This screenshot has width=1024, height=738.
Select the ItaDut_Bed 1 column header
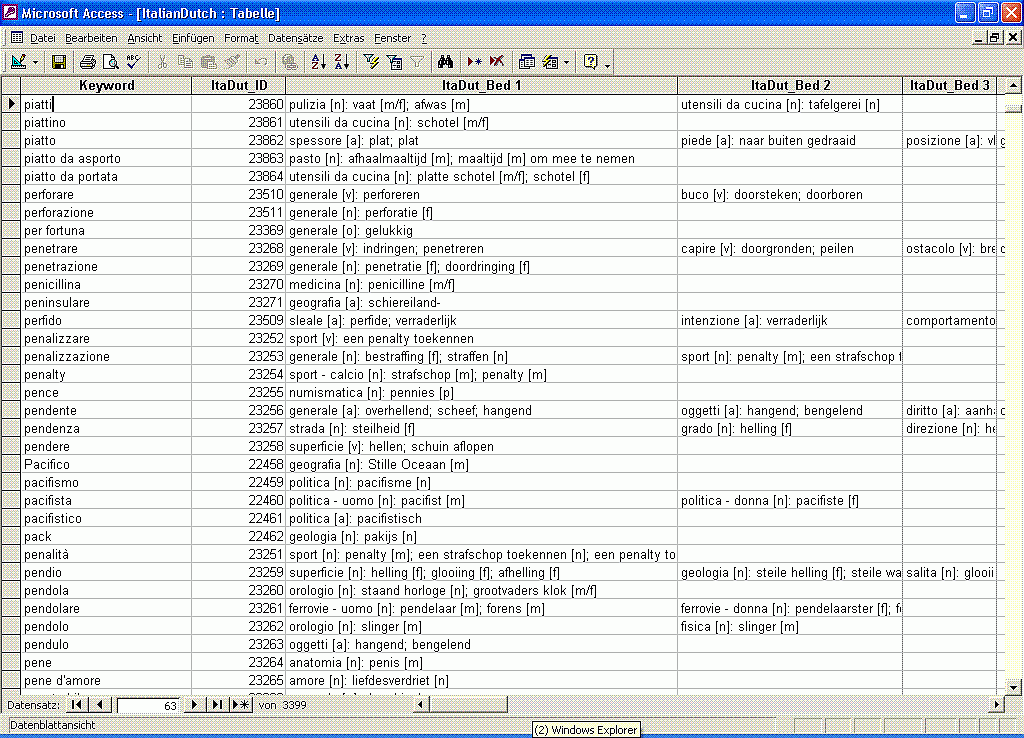(482, 85)
